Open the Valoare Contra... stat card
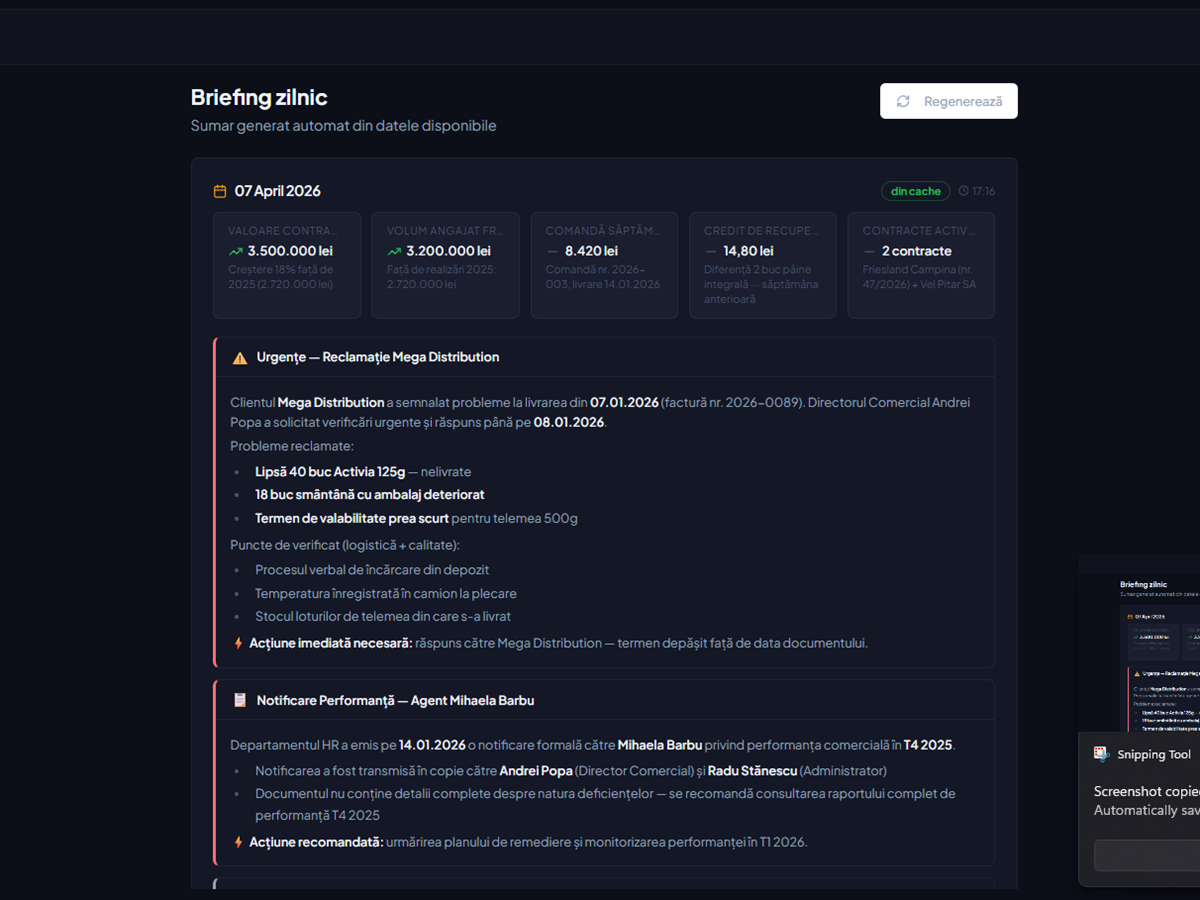 287,265
